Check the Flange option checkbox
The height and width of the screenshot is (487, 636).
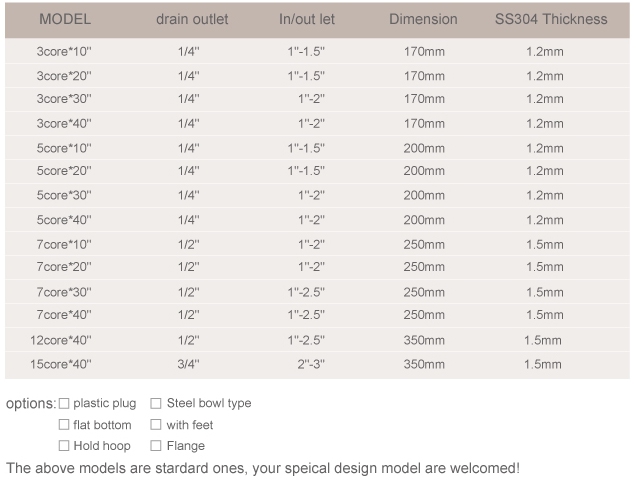156,446
